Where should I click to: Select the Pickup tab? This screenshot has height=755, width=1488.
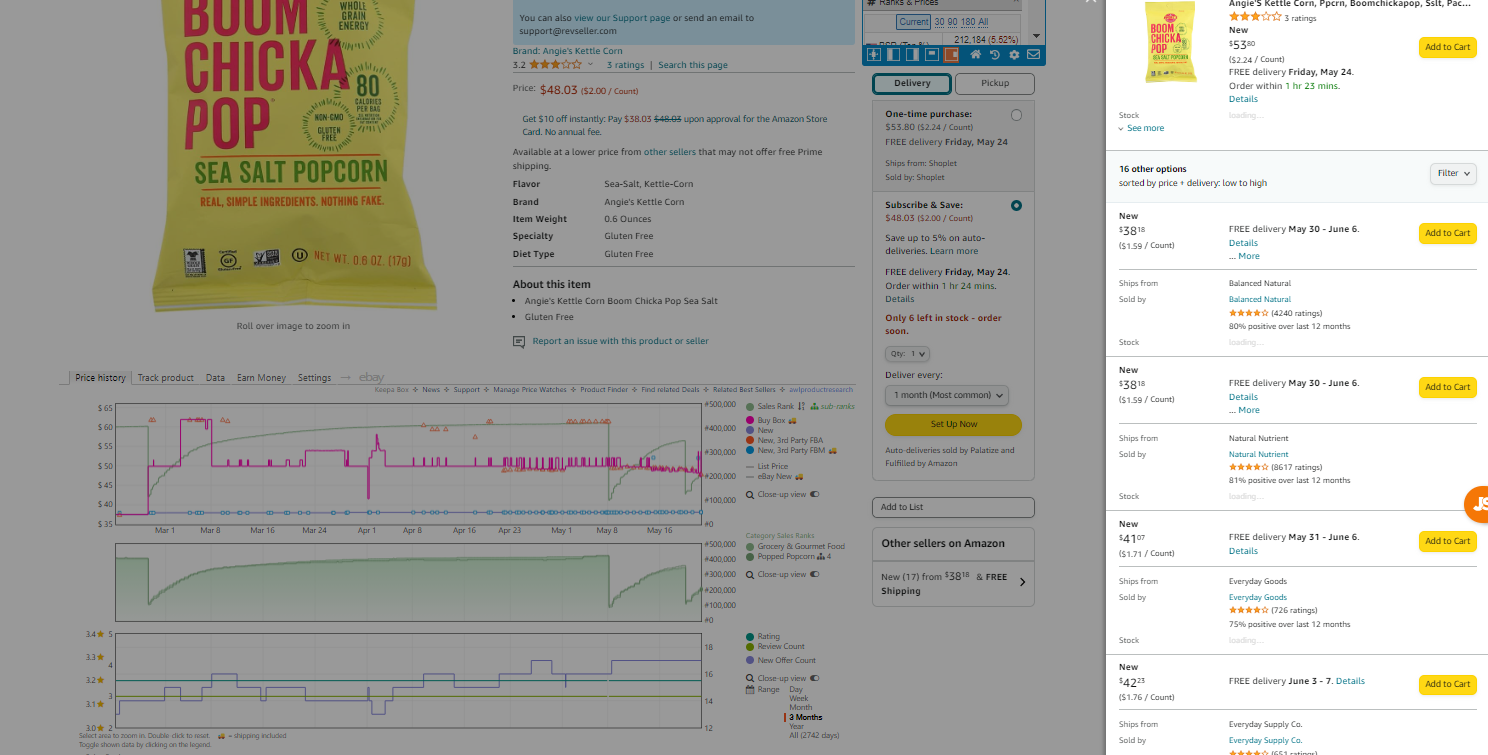[995, 83]
